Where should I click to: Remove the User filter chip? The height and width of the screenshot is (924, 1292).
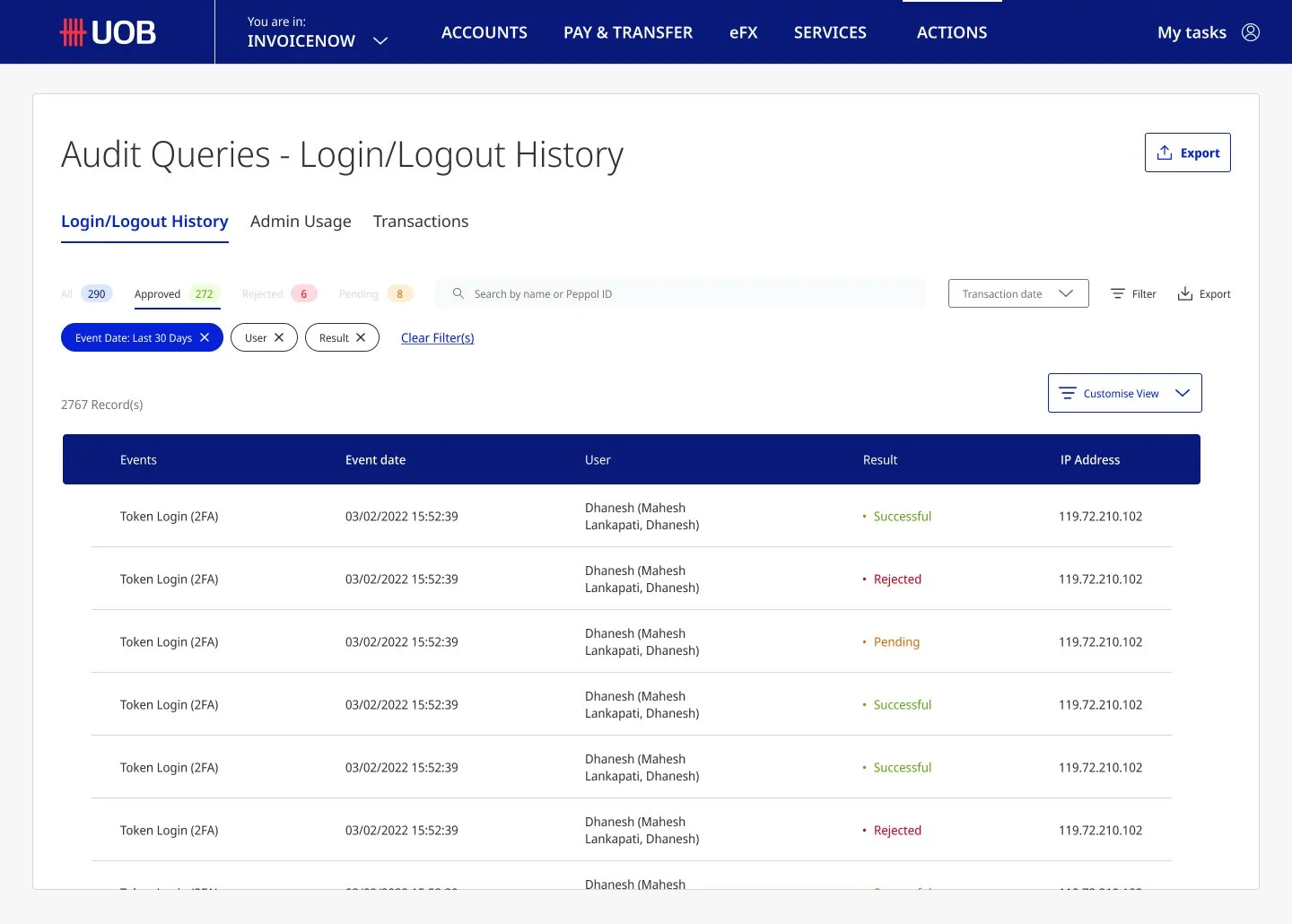click(279, 337)
